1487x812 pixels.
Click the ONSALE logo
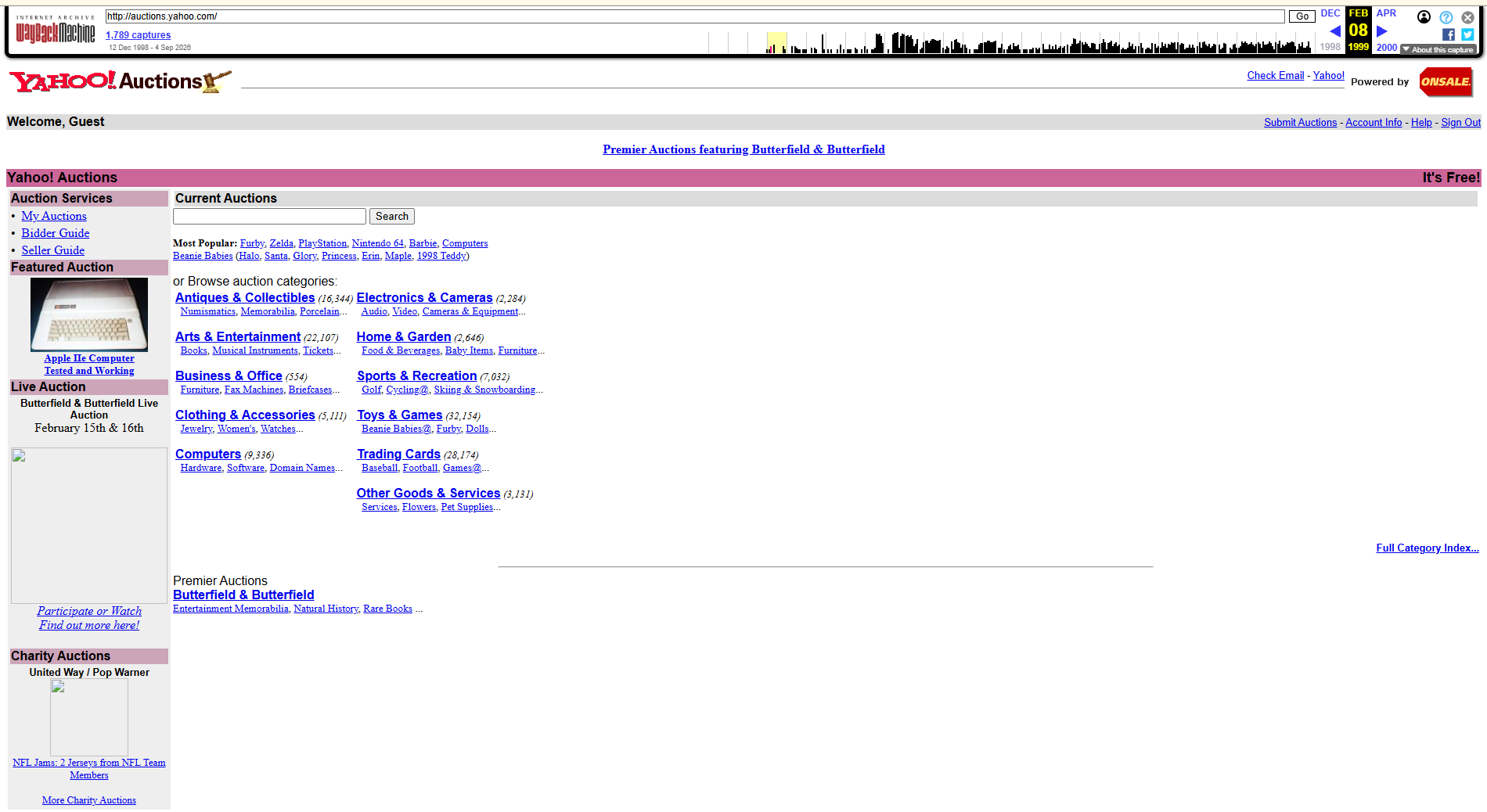point(1446,81)
